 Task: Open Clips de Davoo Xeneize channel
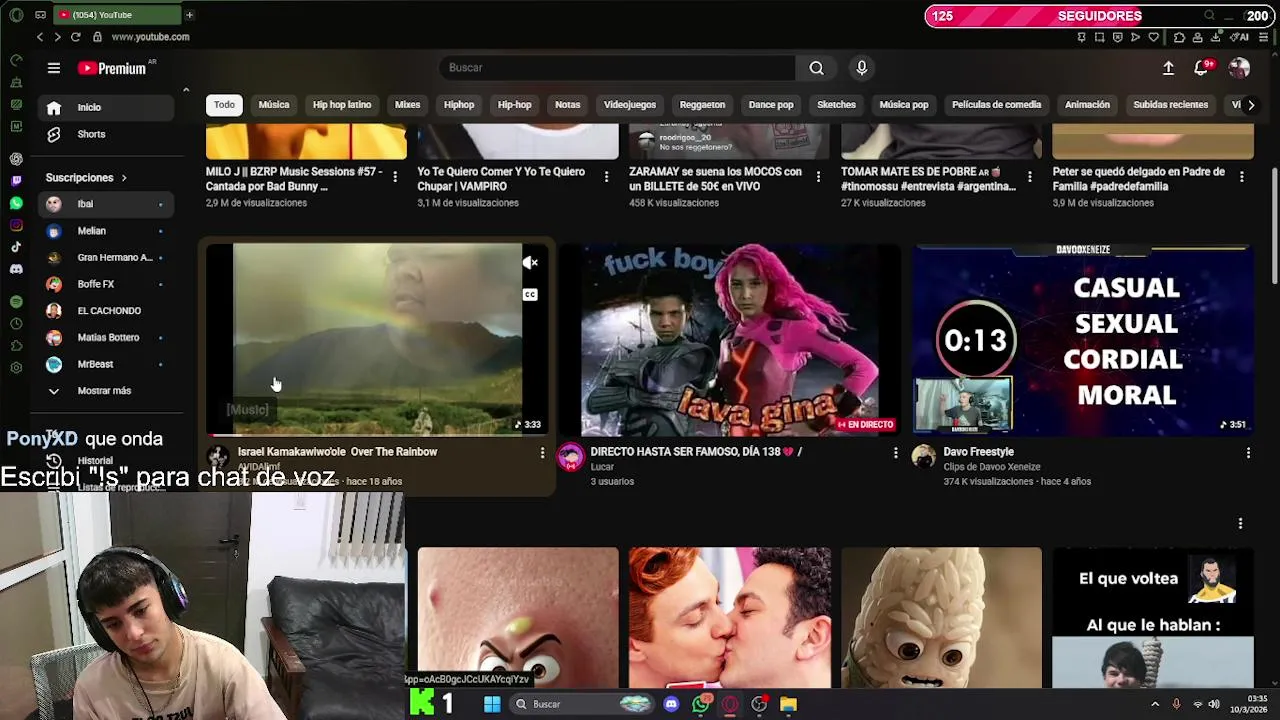pos(992,467)
